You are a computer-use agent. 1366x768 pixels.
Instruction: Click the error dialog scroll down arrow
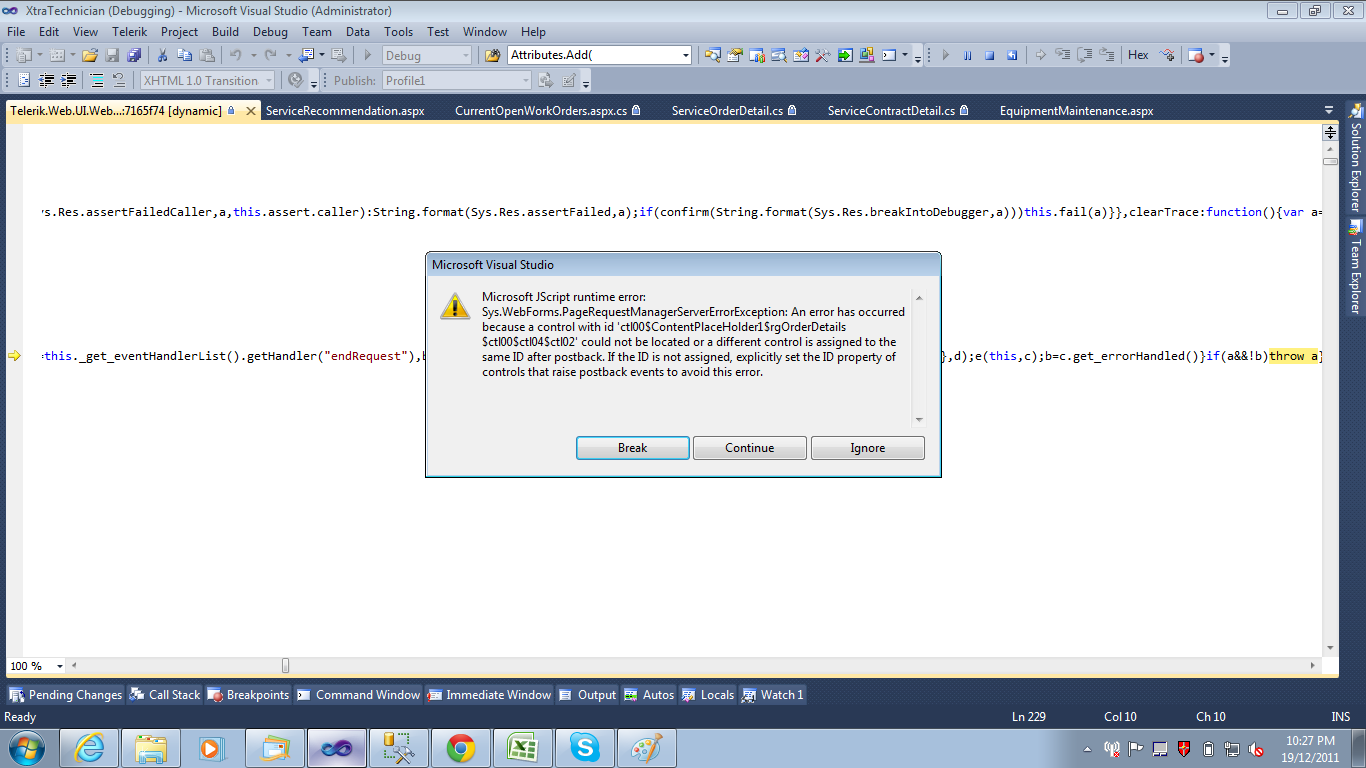tap(919, 420)
